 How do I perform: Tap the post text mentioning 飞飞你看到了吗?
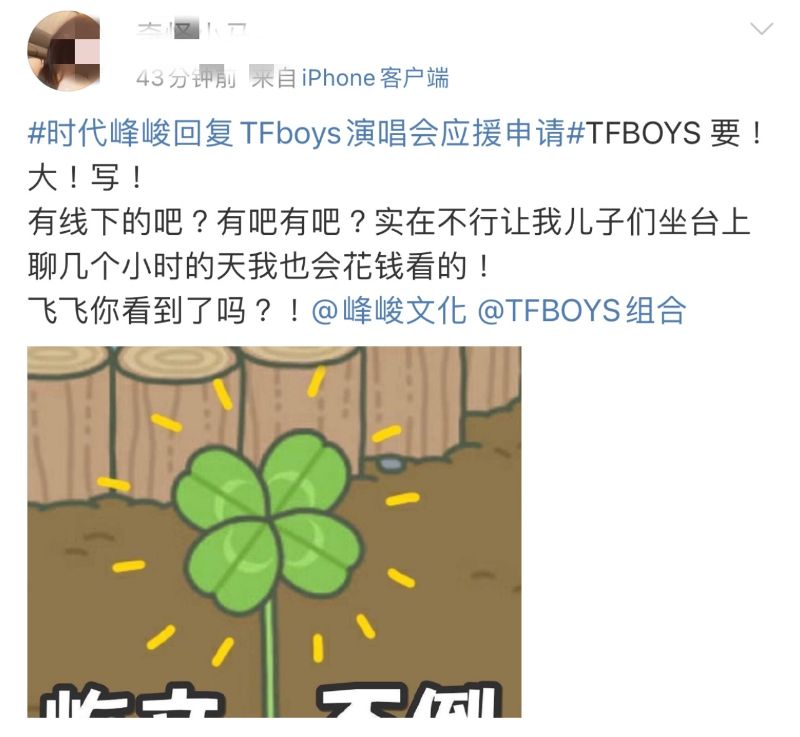click(164, 311)
